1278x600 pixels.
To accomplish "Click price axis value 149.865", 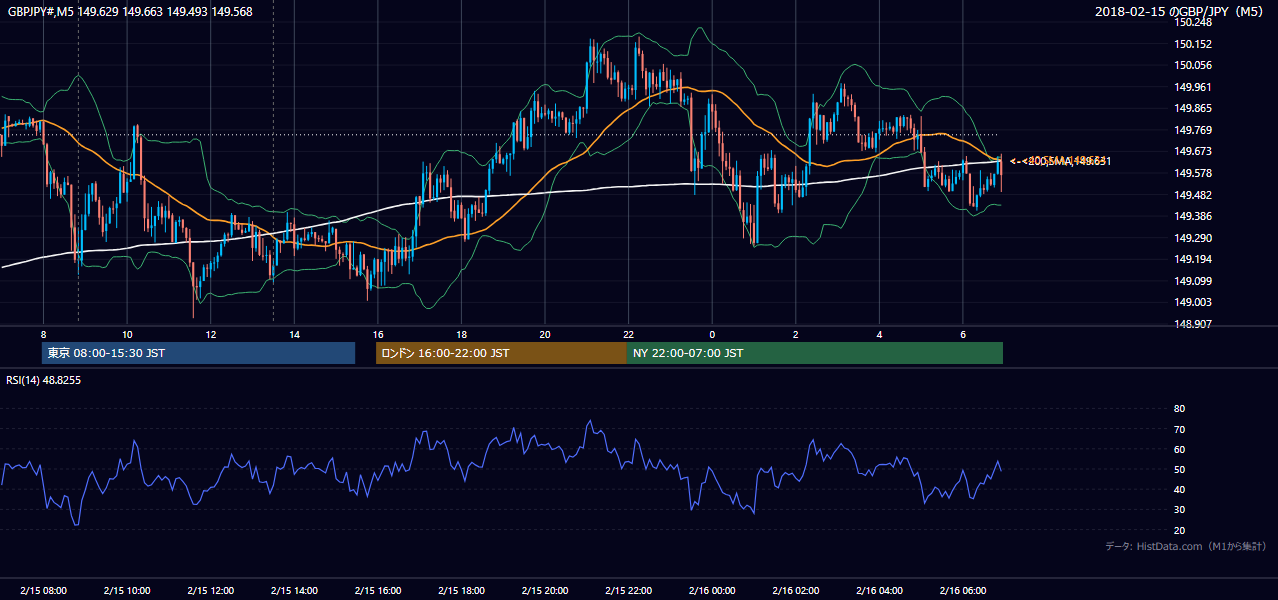I will pyautogui.click(x=1193, y=108).
